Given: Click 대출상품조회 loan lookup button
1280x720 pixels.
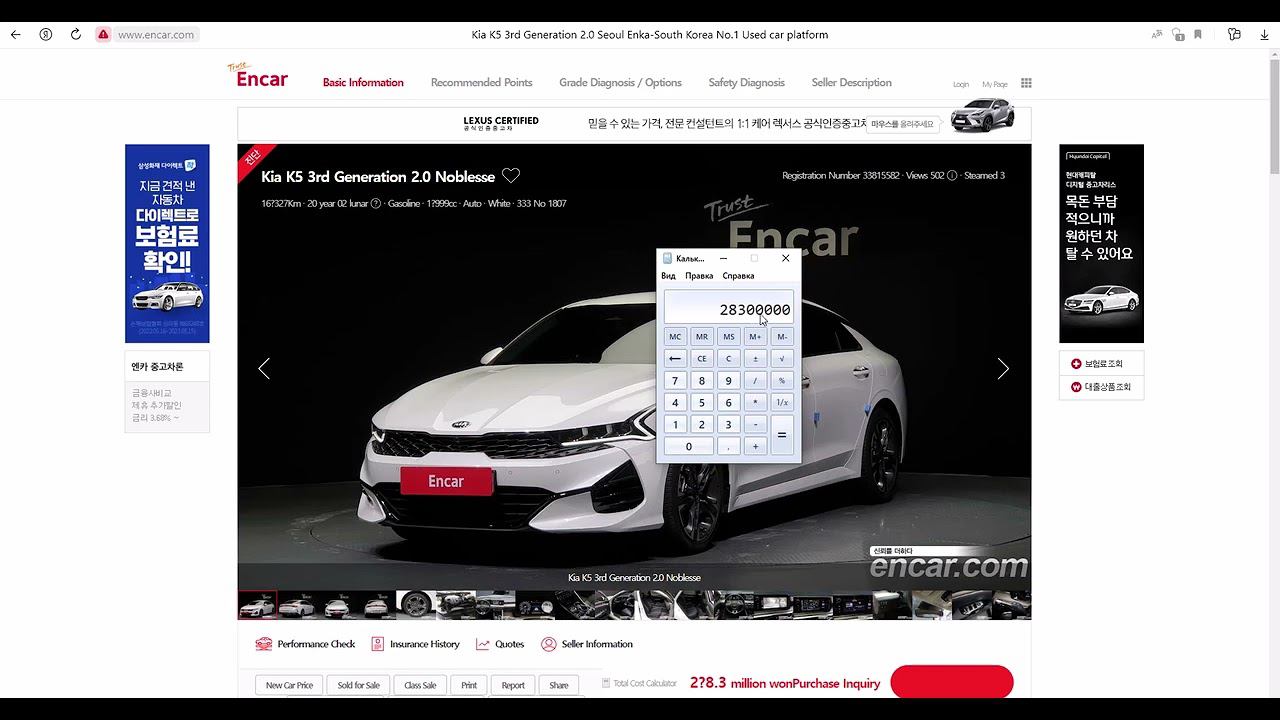Looking at the screenshot, I should [x=1101, y=387].
